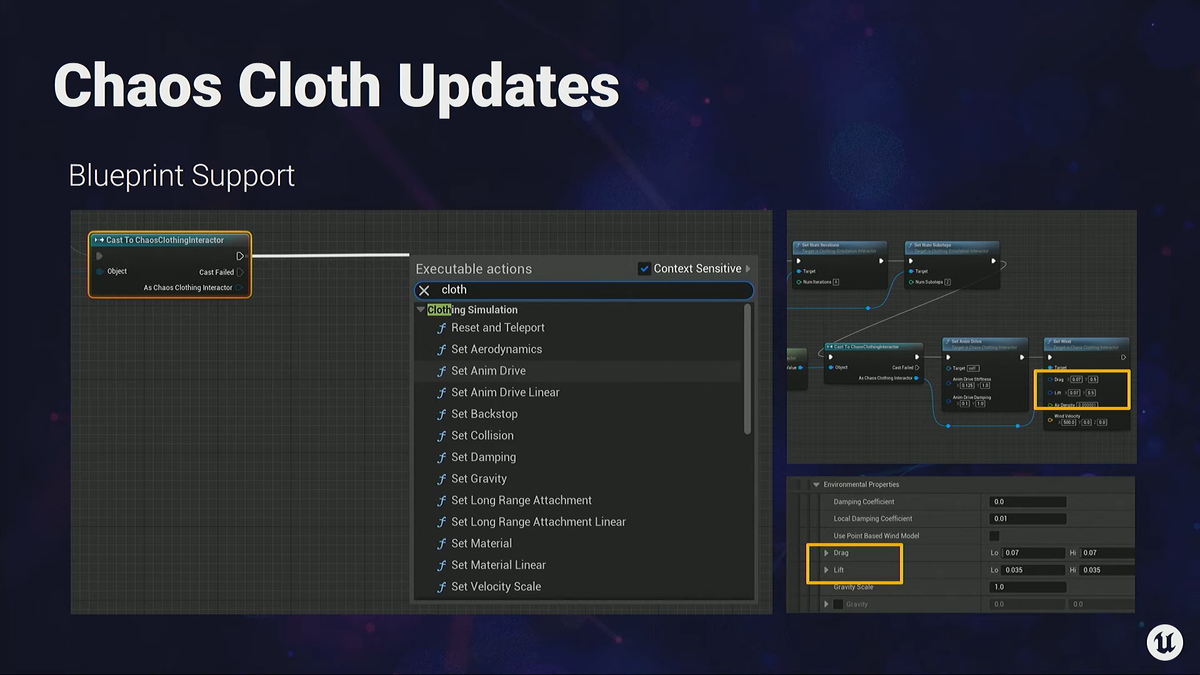Expand the greyed Gravity property row

(x=826, y=604)
